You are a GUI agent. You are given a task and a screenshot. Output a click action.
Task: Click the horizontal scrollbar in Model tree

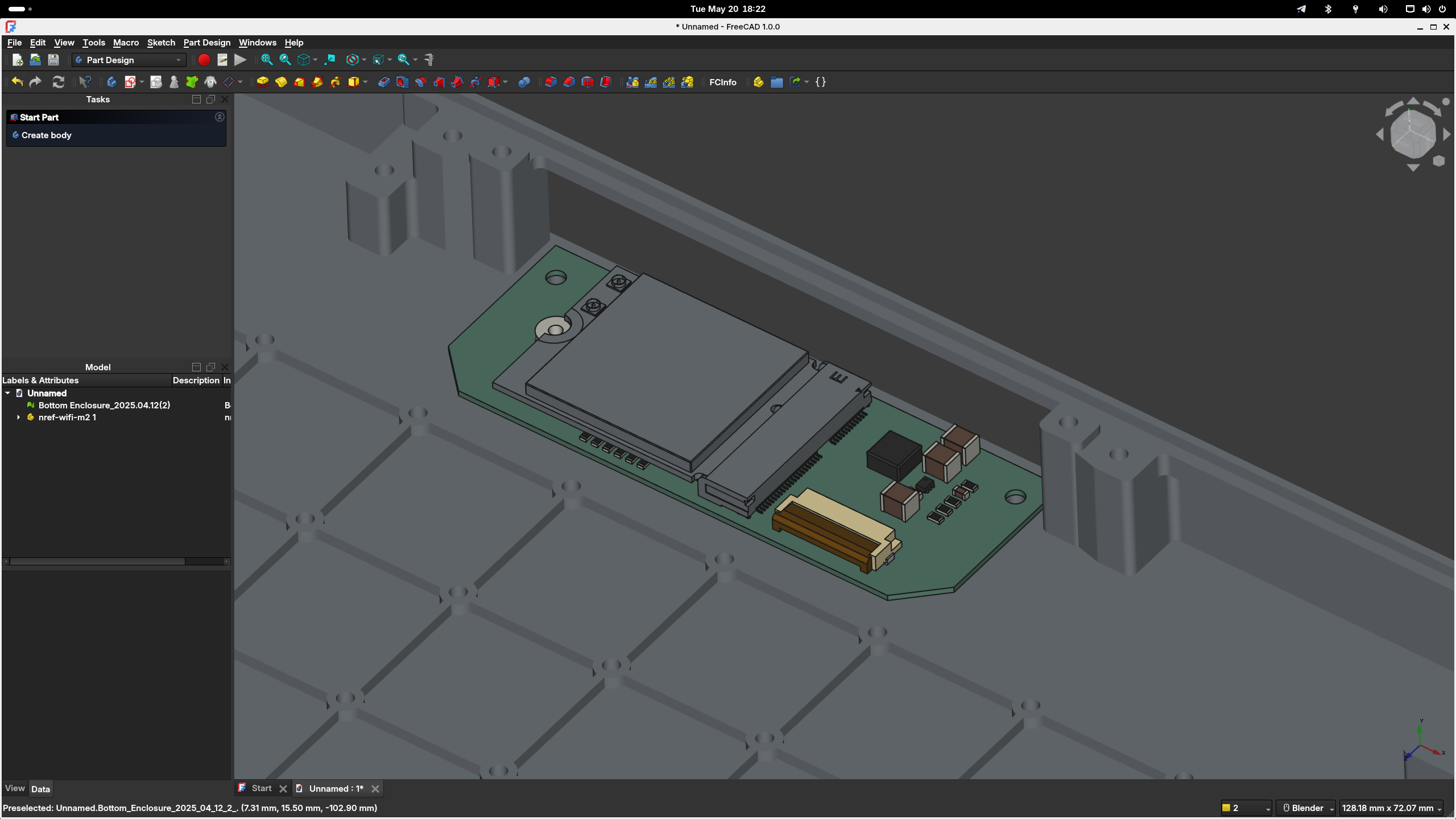point(97,561)
